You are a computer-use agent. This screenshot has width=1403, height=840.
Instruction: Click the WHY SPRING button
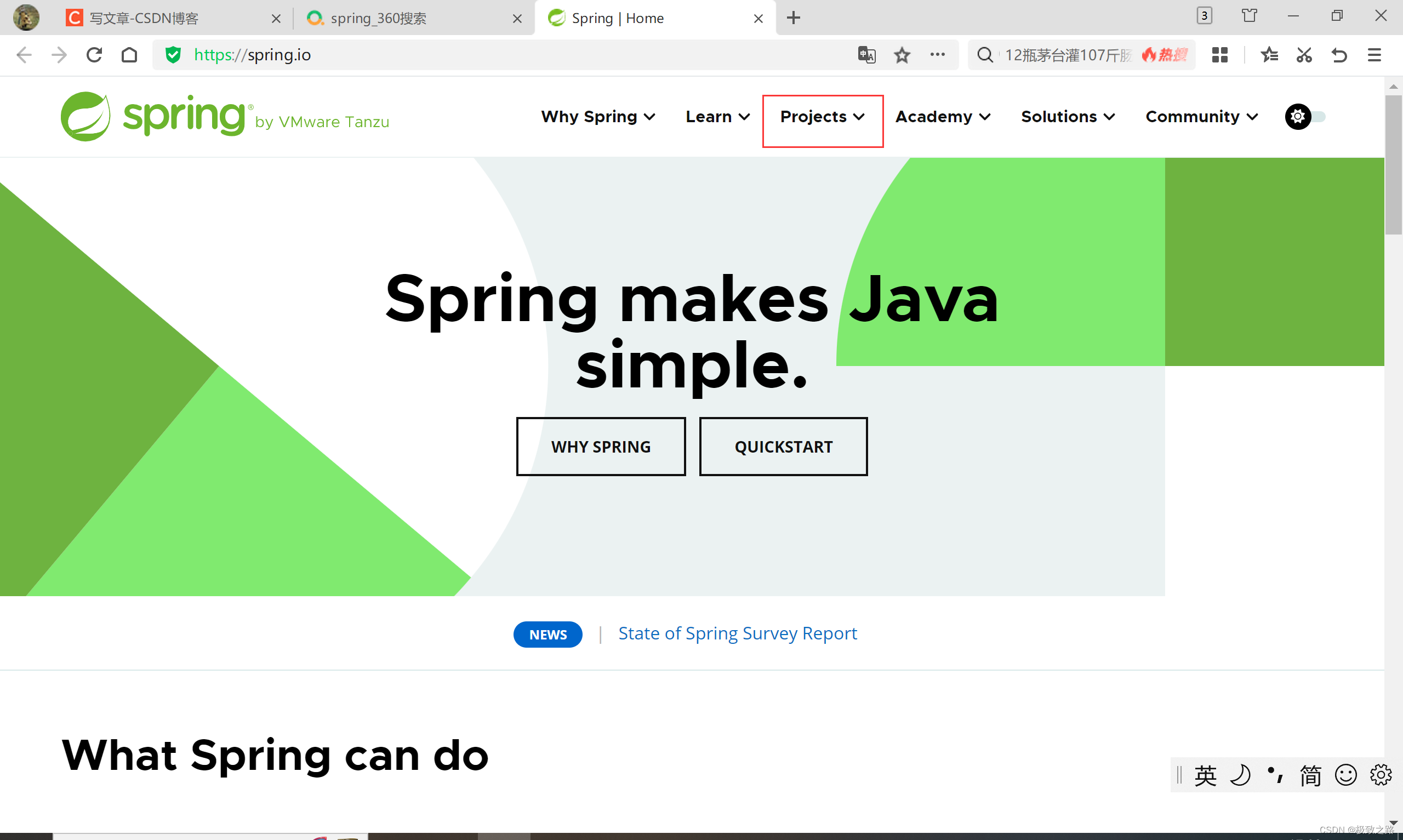(601, 447)
